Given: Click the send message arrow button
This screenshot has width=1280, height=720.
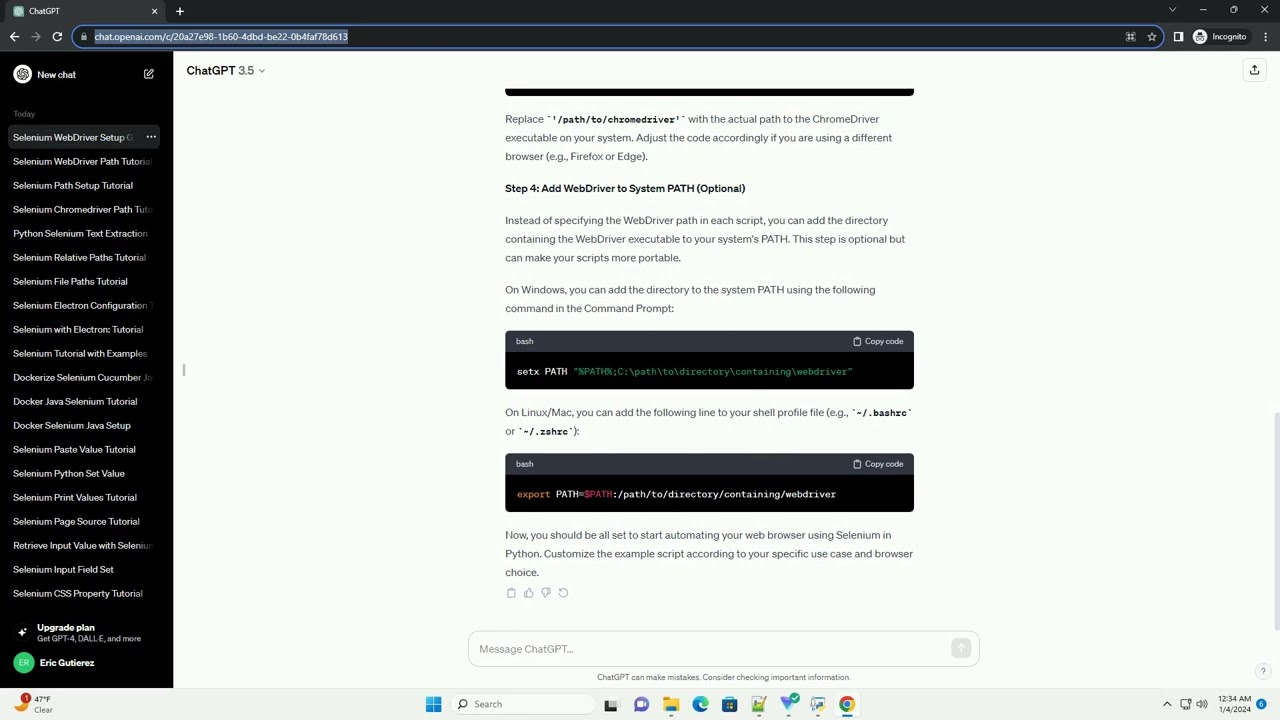Looking at the screenshot, I should [x=961, y=648].
